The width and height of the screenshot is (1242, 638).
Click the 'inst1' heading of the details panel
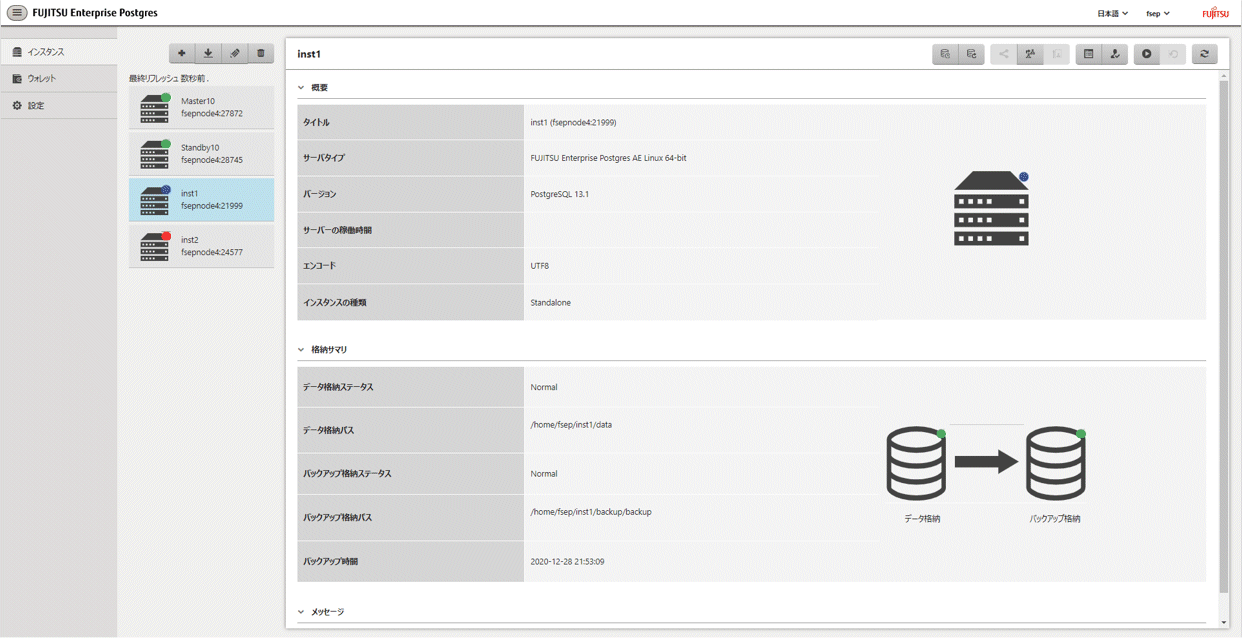click(309, 54)
